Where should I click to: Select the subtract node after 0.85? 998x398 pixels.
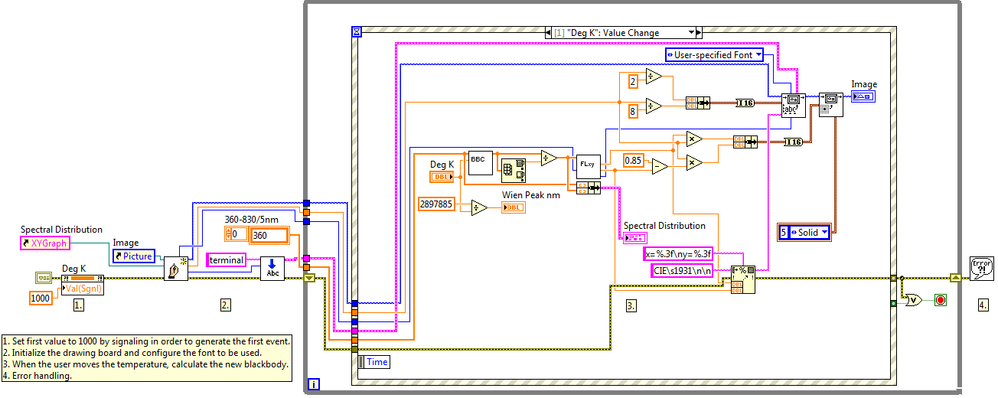[x=660, y=166]
